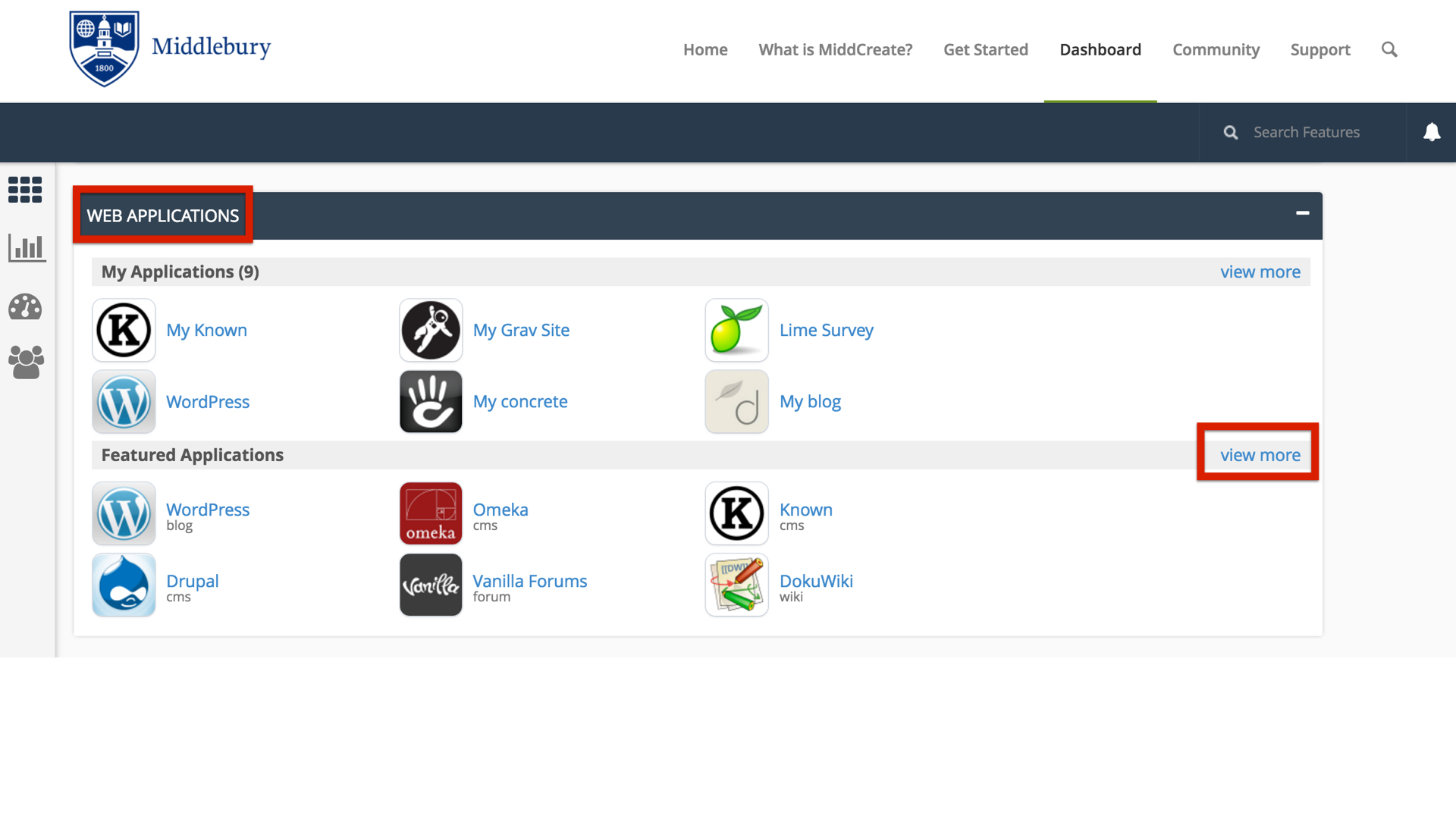Viewport: 1456px width, 819px height.
Task: Click the top navigation search magnifier
Action: click(x=1389, y=50)
